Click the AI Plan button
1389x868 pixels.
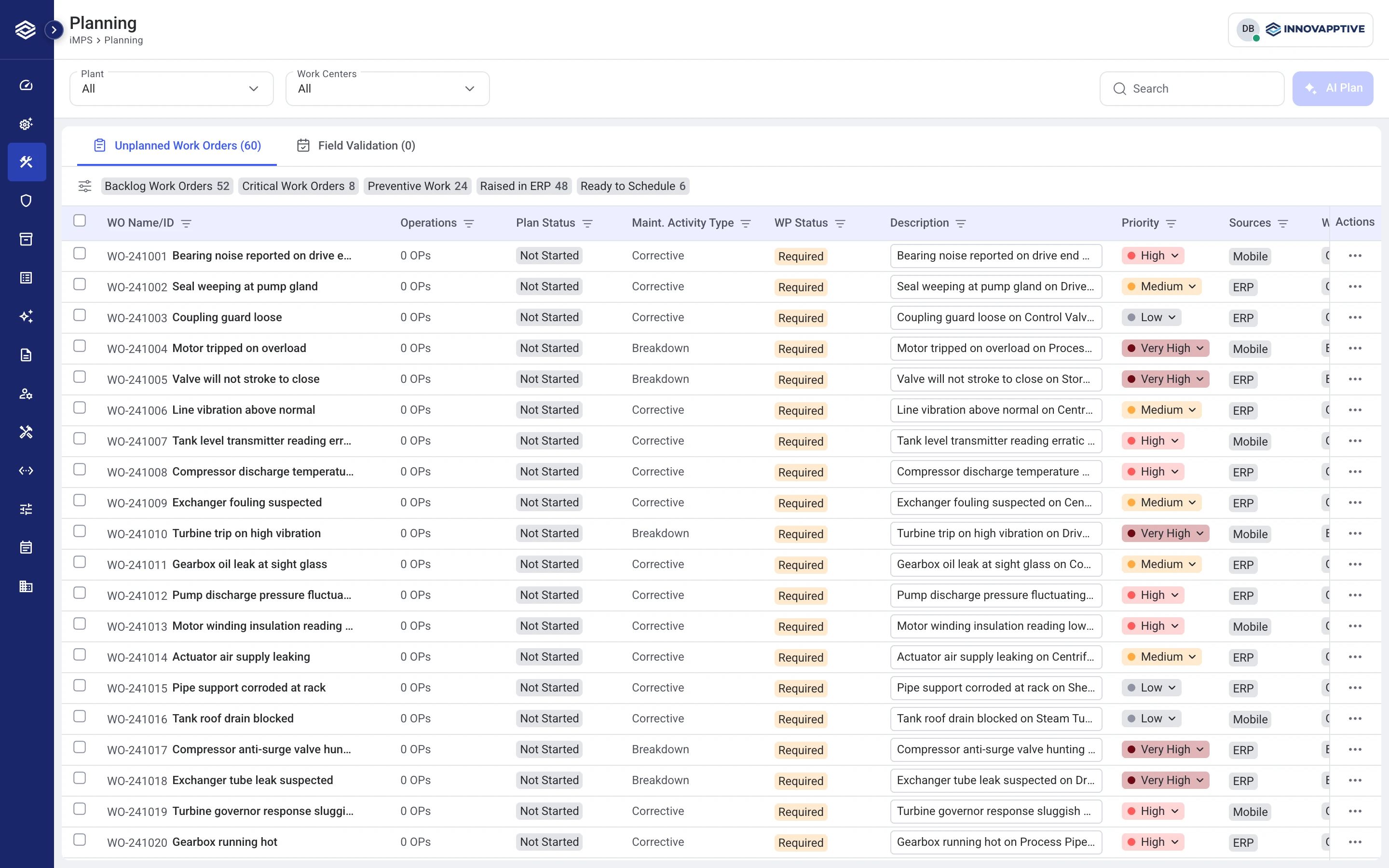1332,88
